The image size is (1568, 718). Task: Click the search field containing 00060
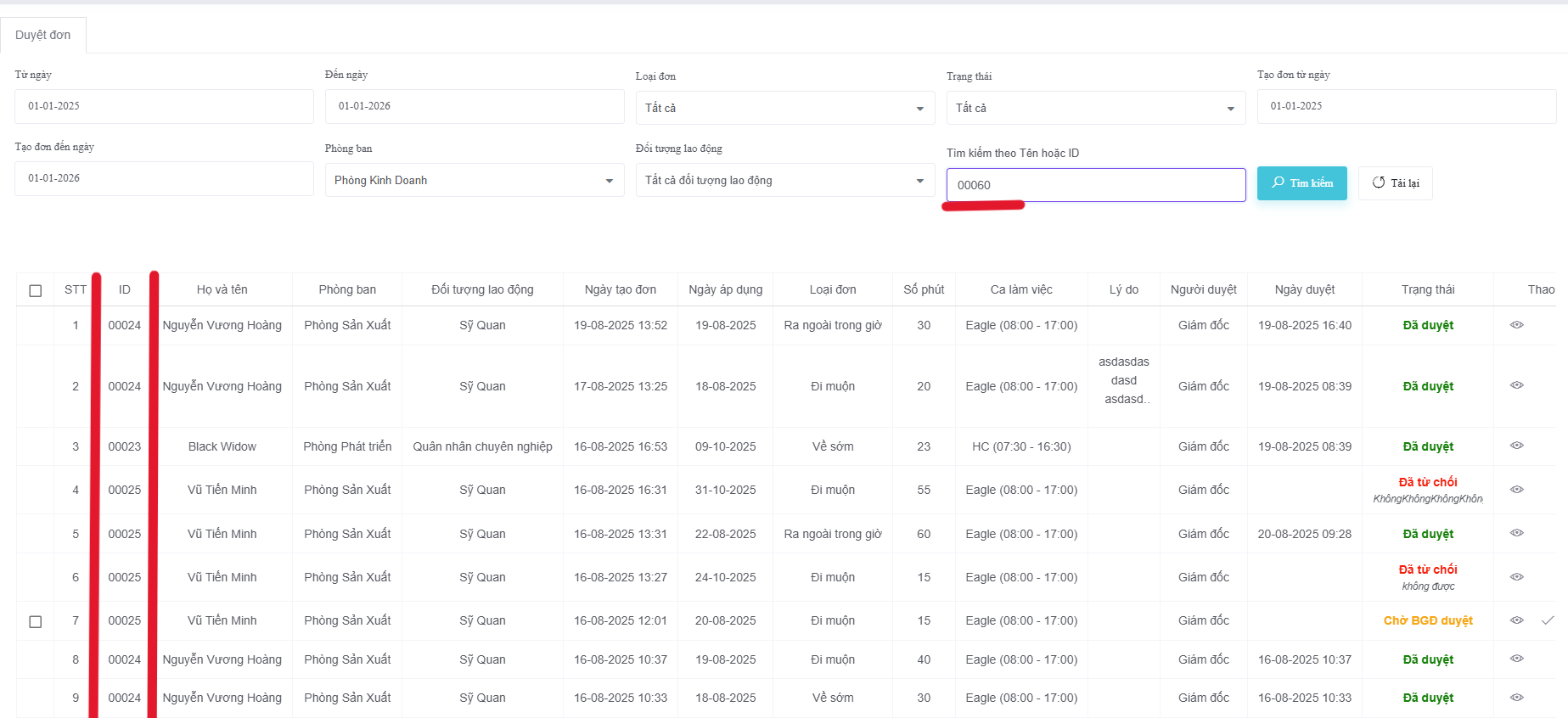pos(1095,185)
